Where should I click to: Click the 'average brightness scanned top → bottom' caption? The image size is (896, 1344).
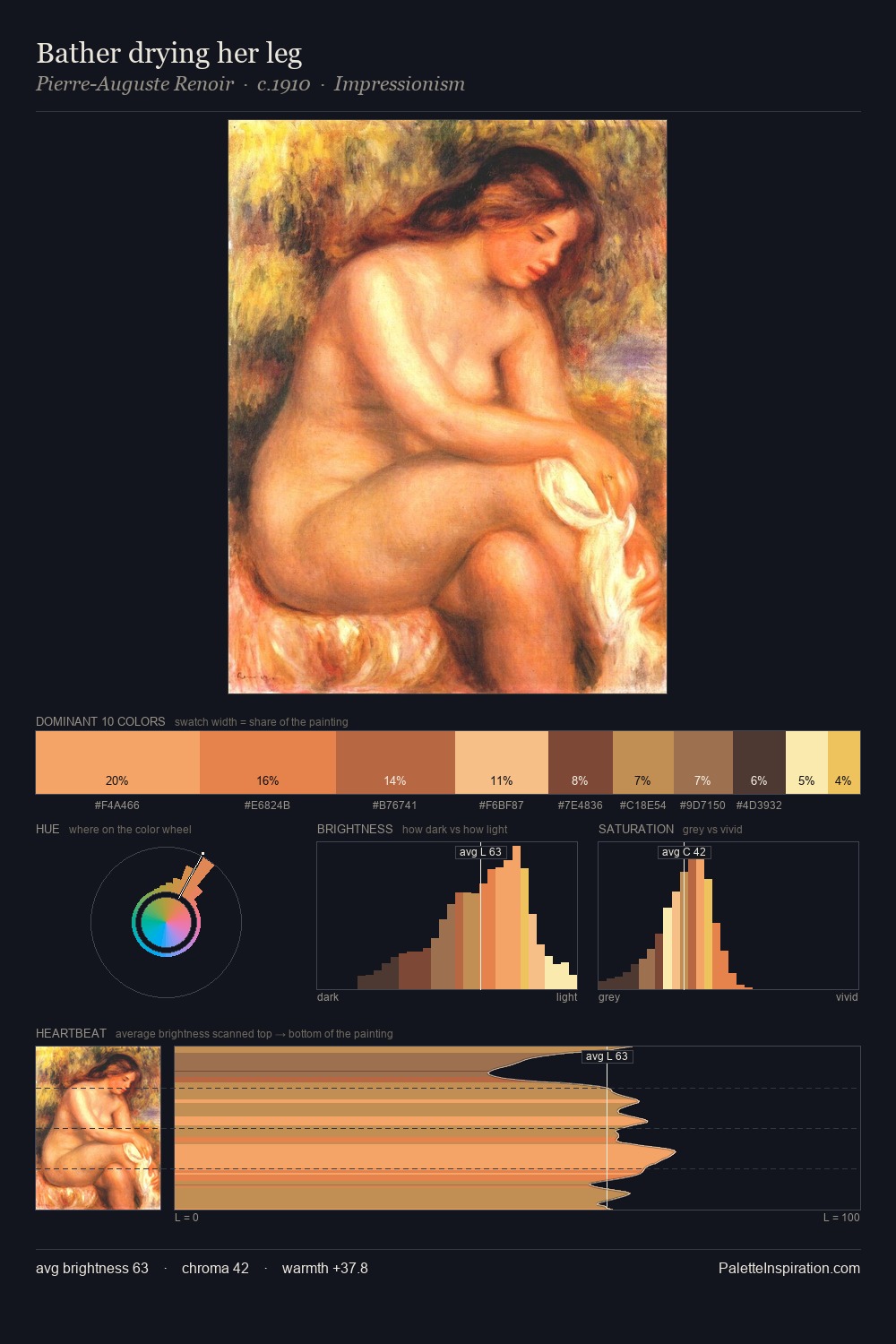point(254,1034)
